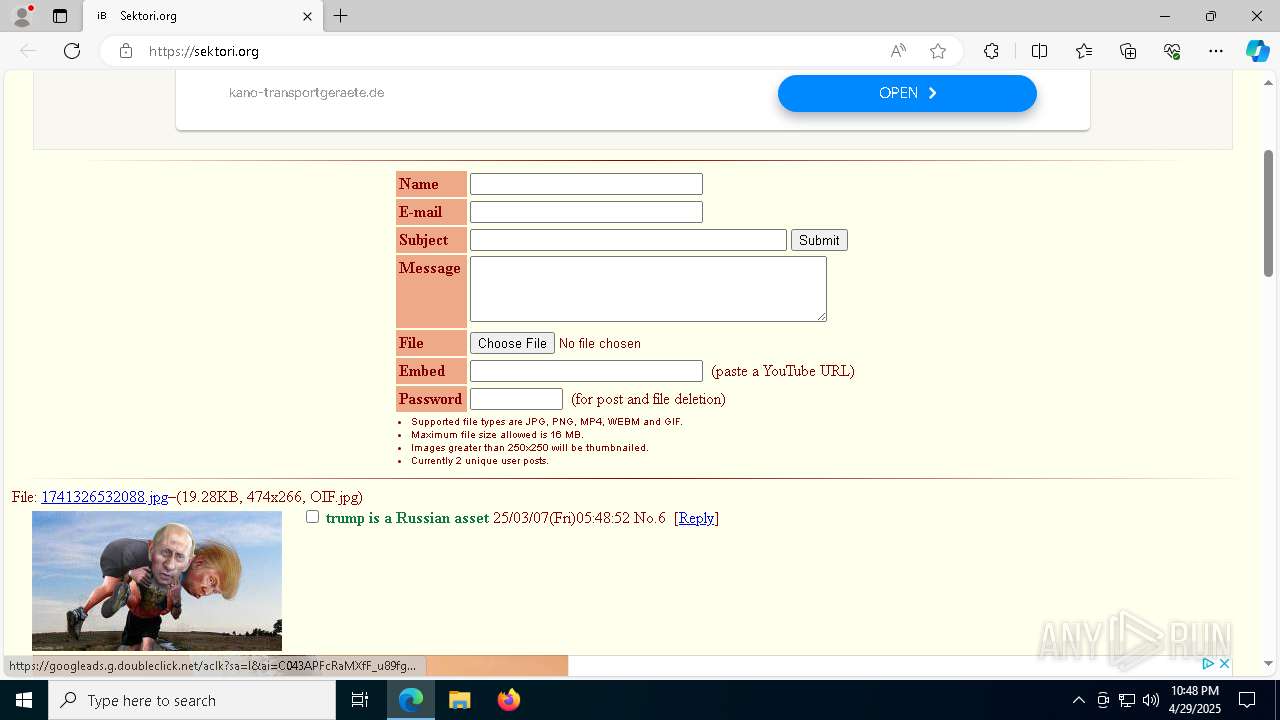Open the volume tray icon
Image resolution: width=1280 pixels, height=720 pixels.
point(1151,700)
